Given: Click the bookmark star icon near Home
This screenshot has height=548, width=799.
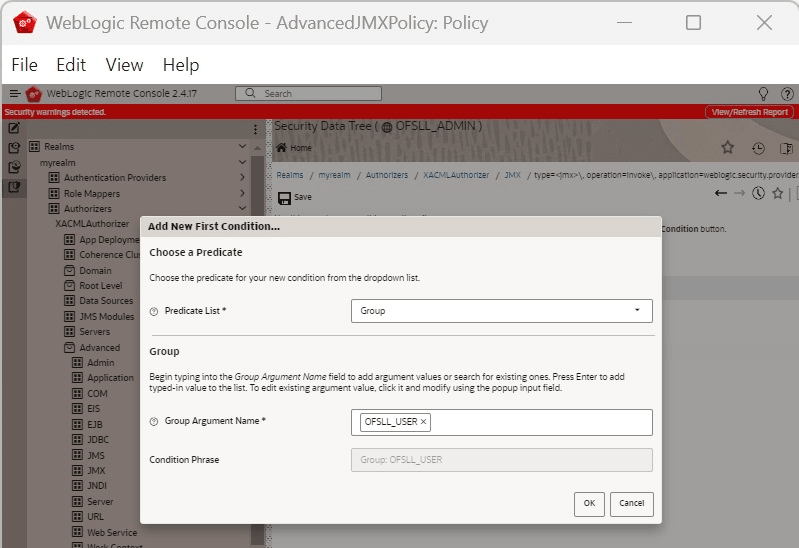Looking at the screenshot, I should (728, 148).
